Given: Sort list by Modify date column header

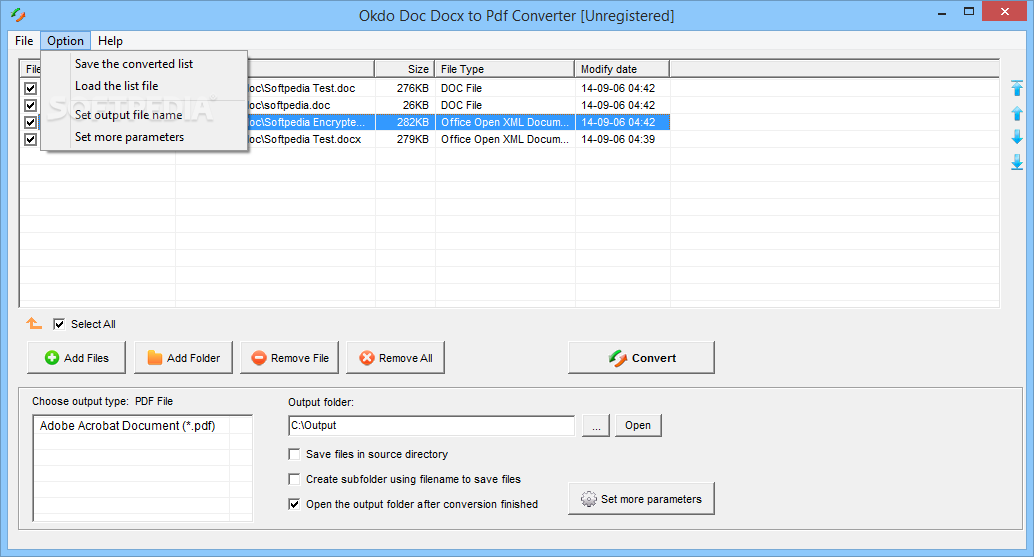Looking at the screenshot, I should pyautogui.click(x=622, y=69).
